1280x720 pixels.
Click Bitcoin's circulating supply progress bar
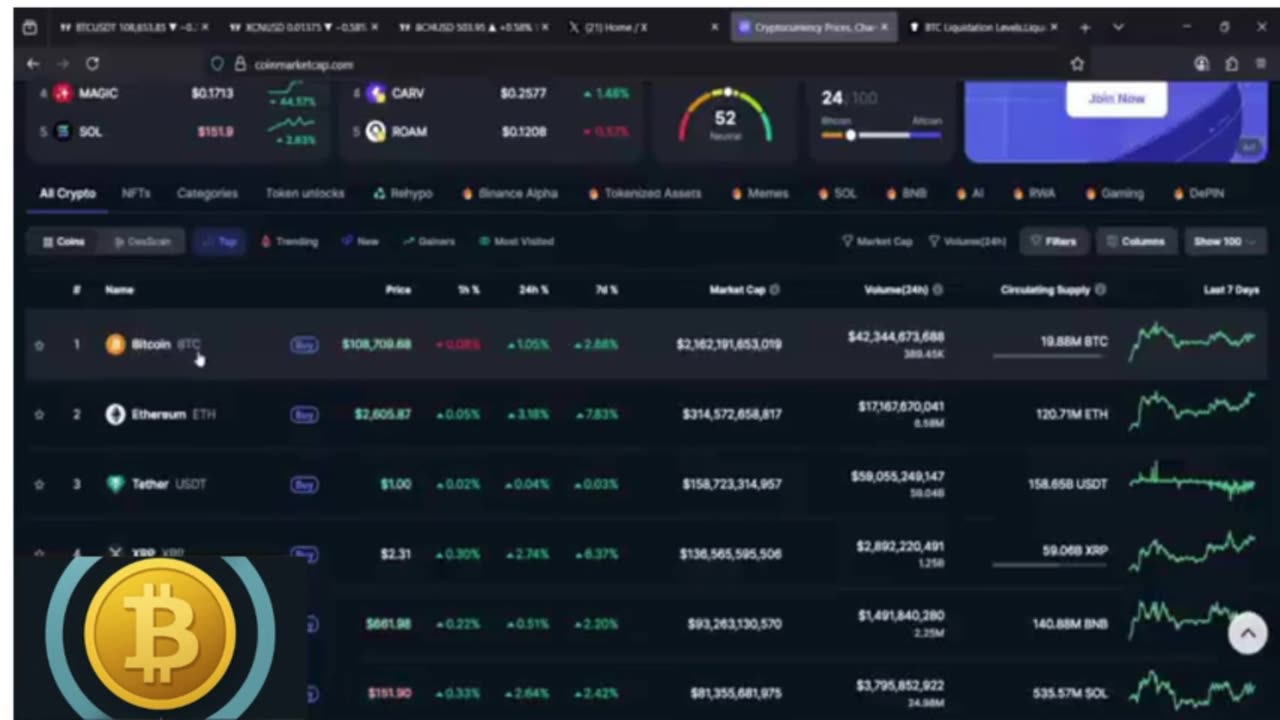point(1050,356)
